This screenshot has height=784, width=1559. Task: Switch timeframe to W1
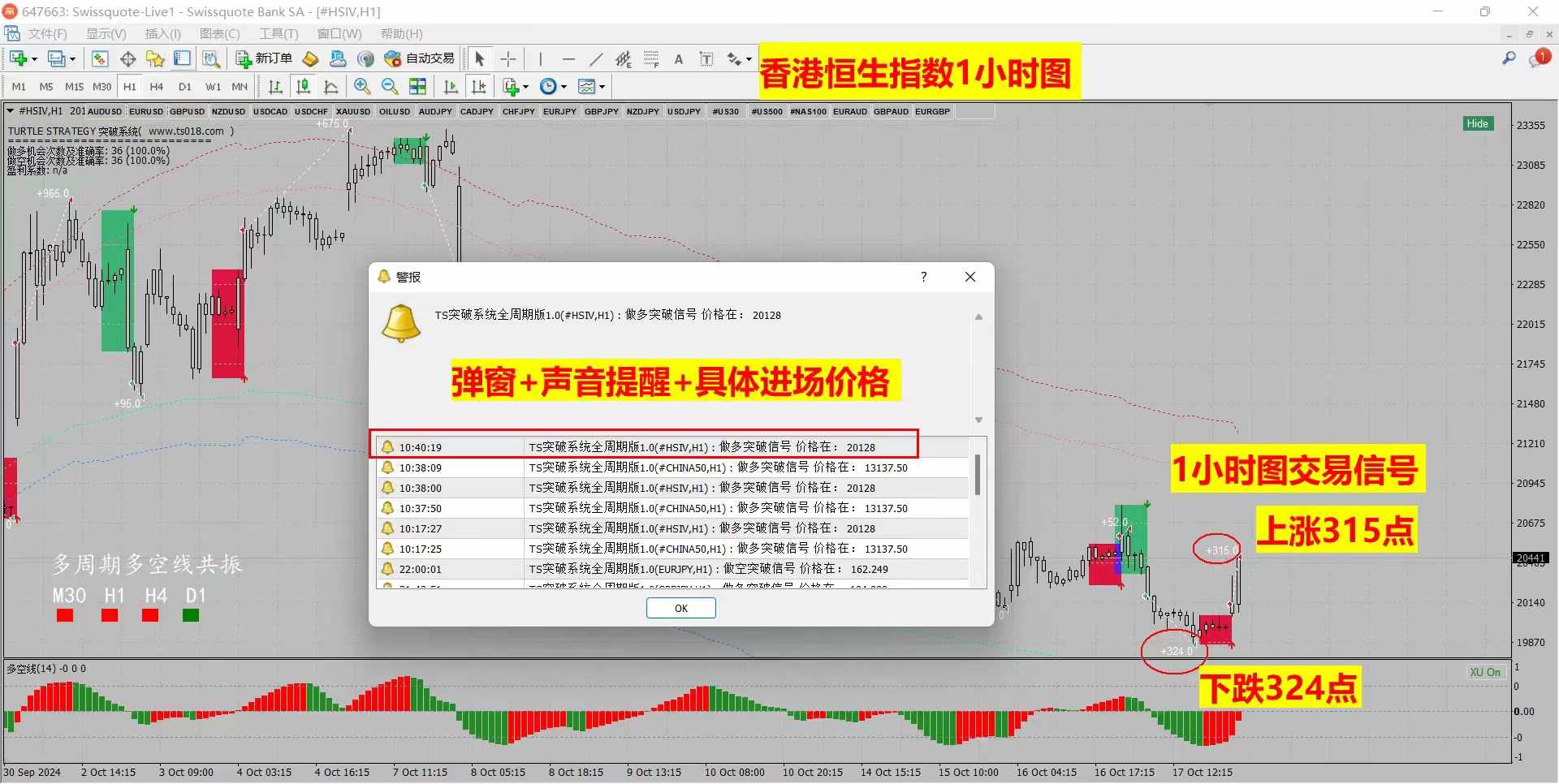click(213, 87)
